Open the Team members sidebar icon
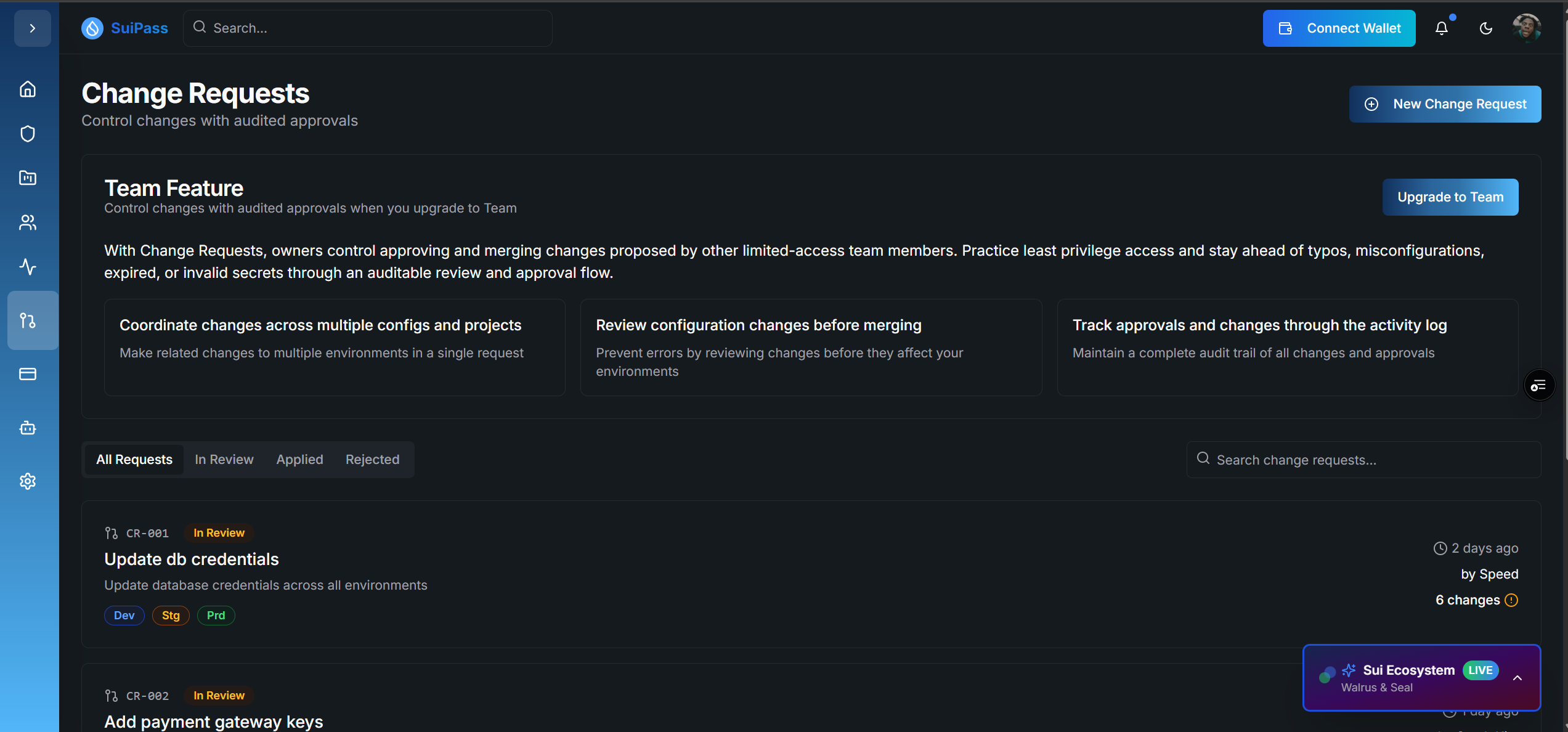This screenshot has width=1568, height=732. point(28,222)
